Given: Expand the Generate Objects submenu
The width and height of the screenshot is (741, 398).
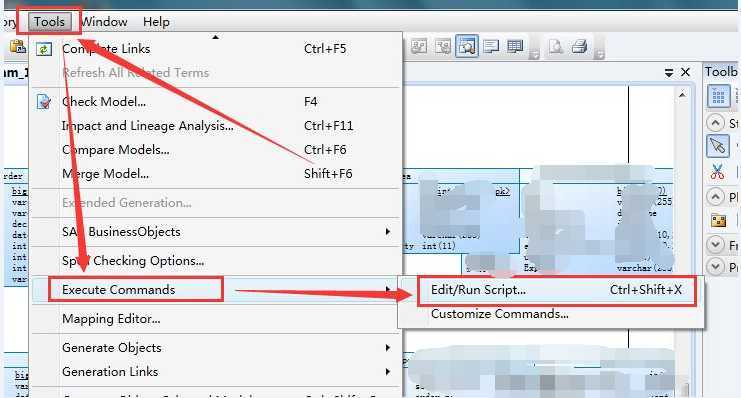Looking at the screenshot, I should click(x=216, y=347).
